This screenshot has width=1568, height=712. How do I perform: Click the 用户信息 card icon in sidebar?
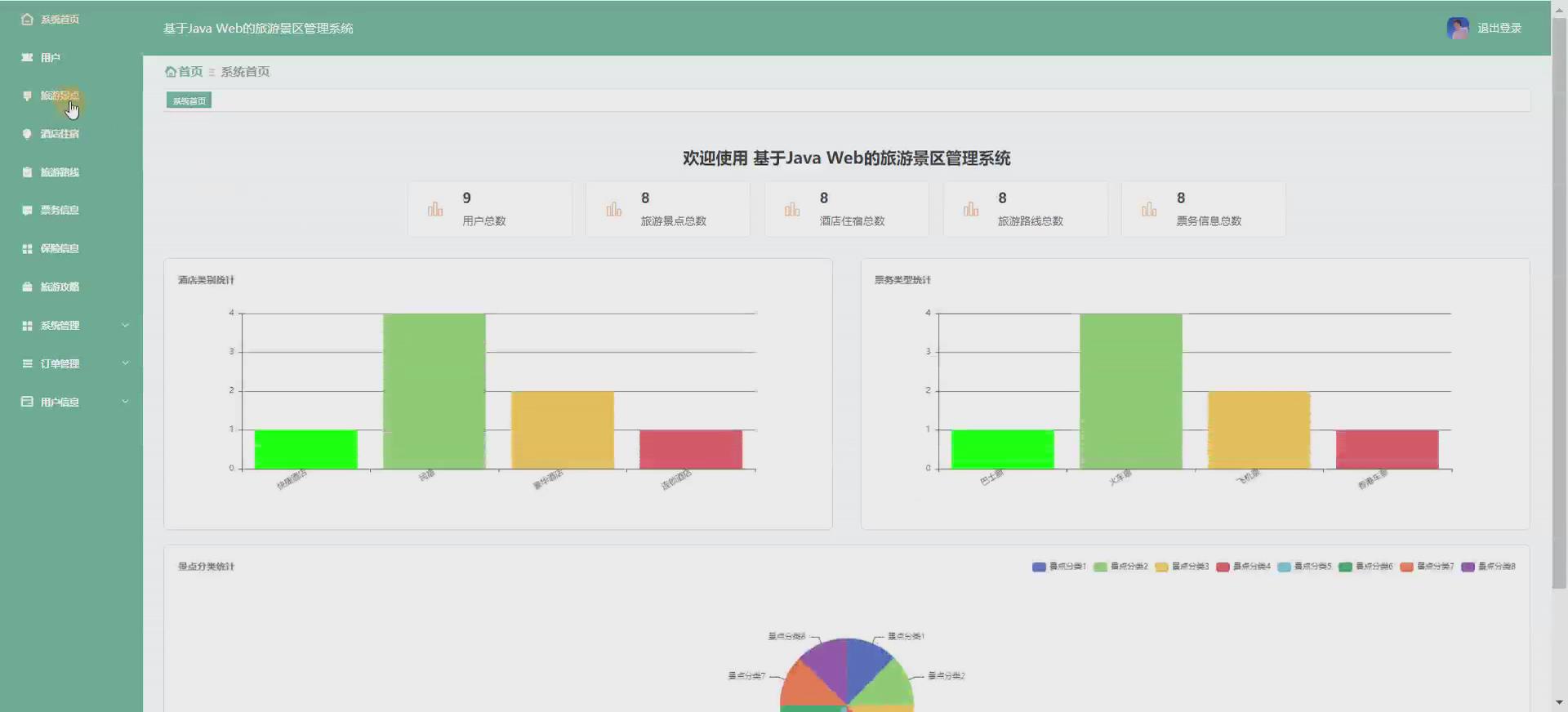tap(27, 402)
